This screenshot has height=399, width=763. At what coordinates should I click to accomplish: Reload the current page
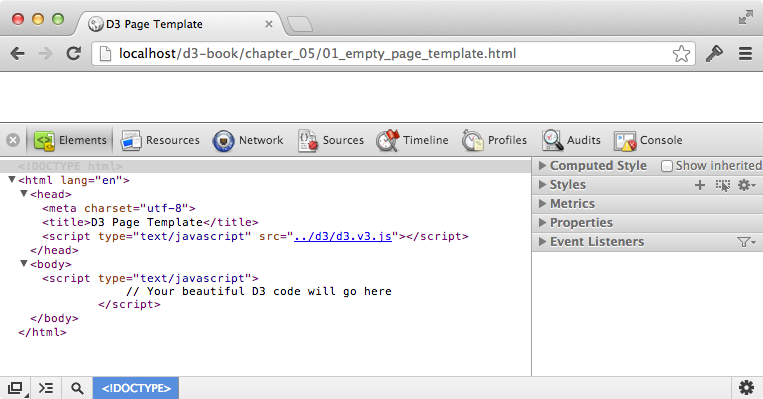click(73, 53)
